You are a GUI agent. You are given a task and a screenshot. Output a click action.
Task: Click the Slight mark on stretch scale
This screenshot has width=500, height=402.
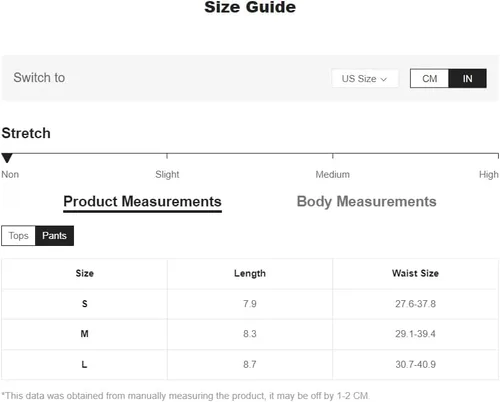click(167, 174)
